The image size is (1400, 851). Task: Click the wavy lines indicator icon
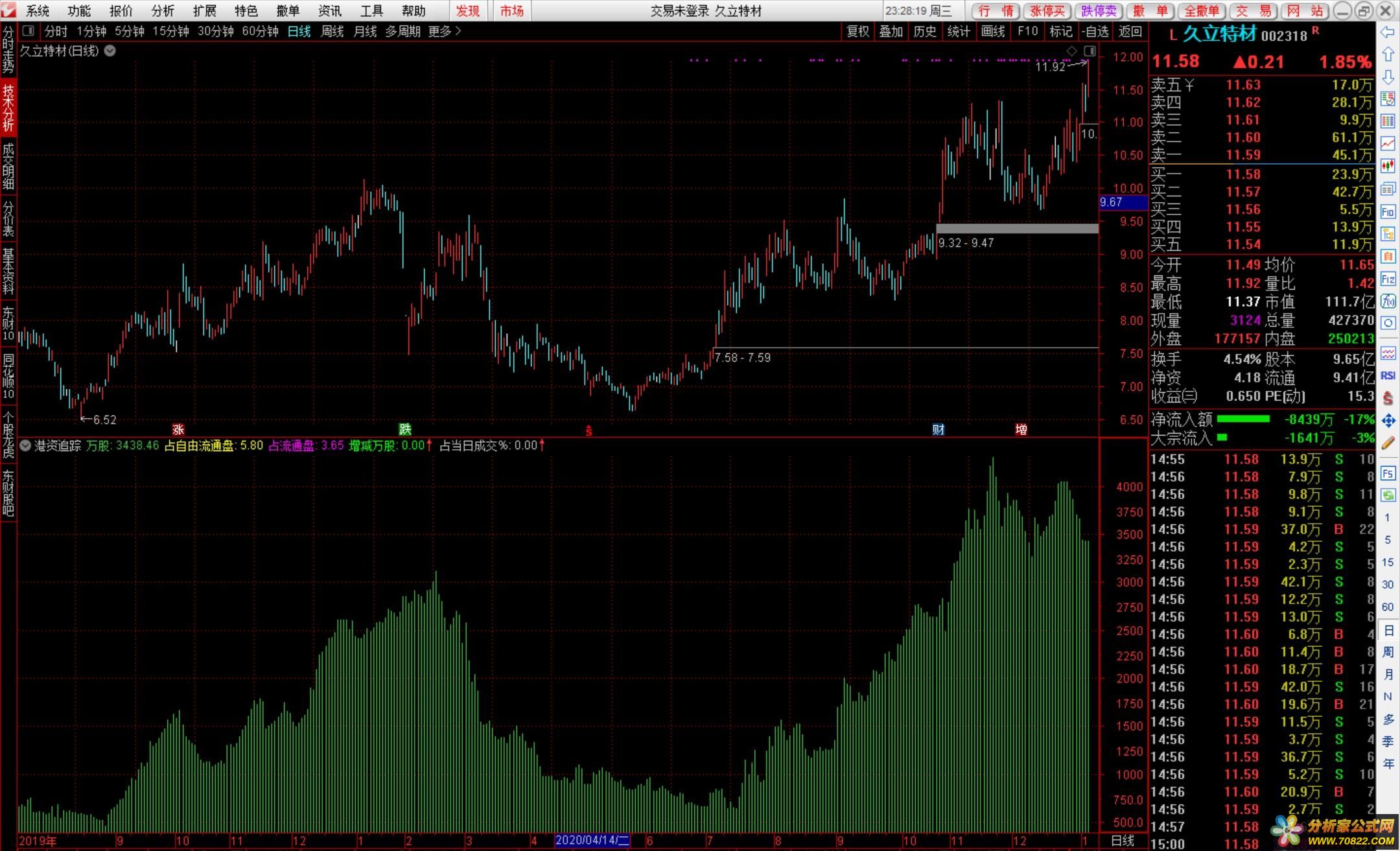pos(1388,353)
